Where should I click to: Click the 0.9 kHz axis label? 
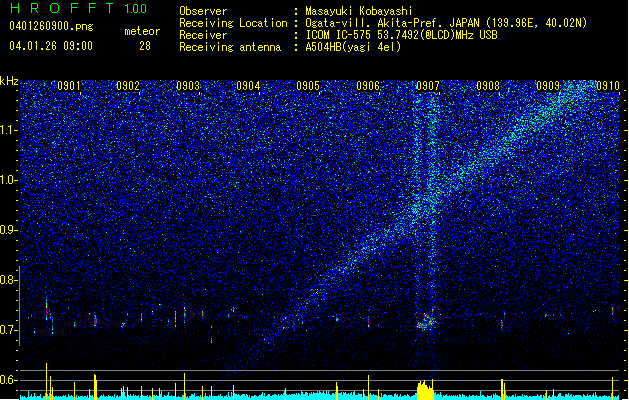pyautogui.click(x=9, y=230)
